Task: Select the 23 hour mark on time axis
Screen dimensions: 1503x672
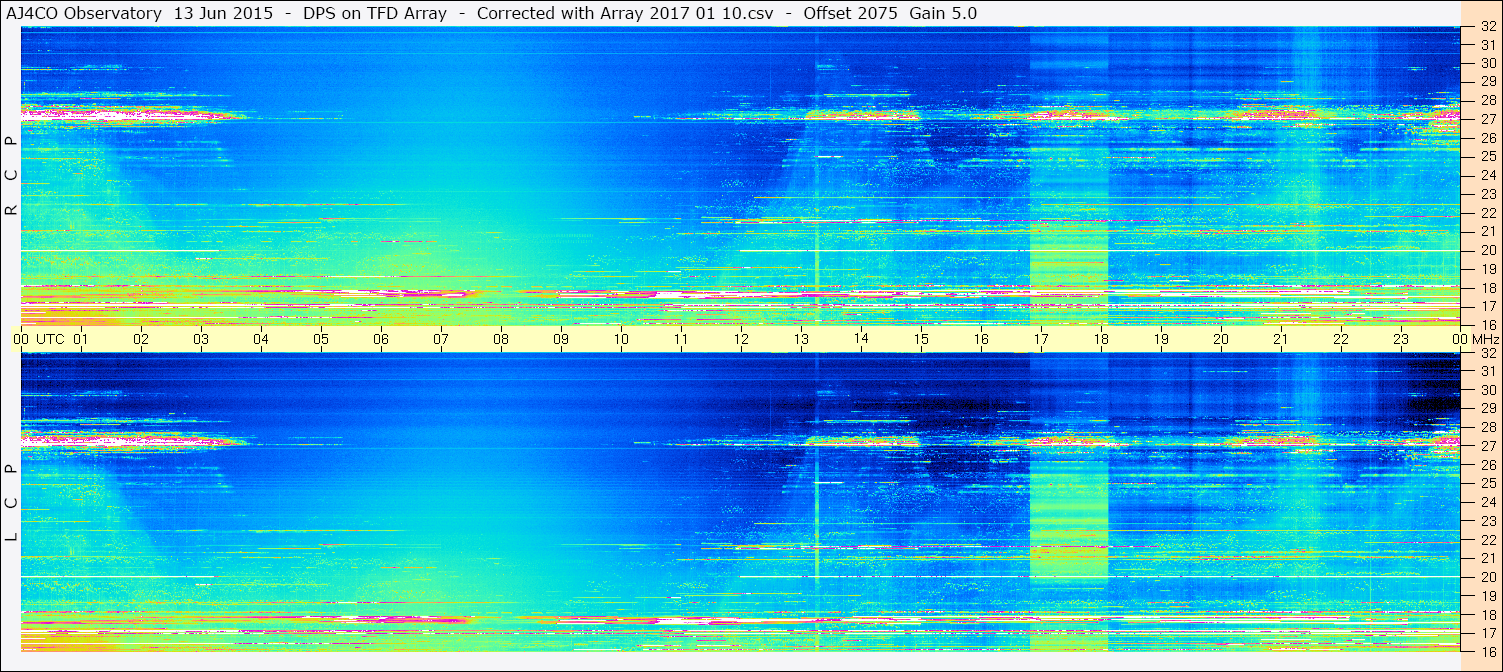Action: (1401, 339)
